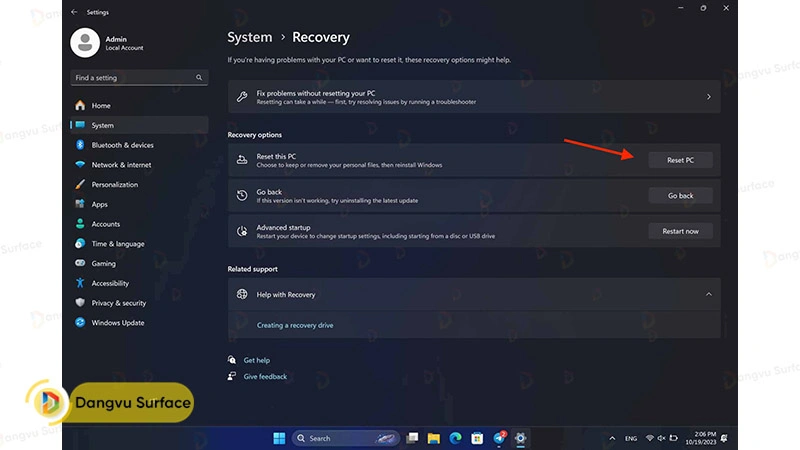Open Time & language settings
The image size is (800, 450).
click(117, 244)
